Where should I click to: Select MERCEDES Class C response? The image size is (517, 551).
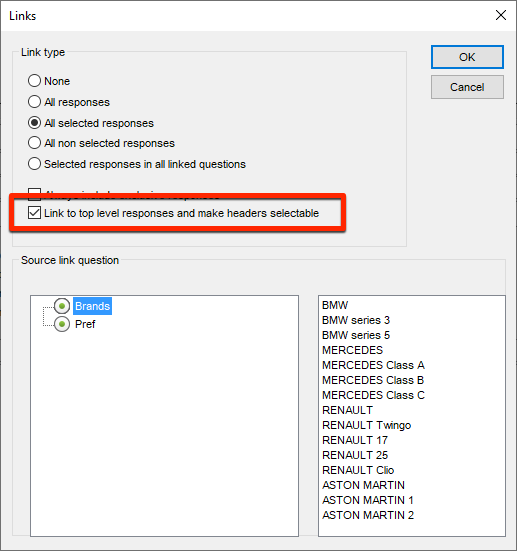[373, 395]
